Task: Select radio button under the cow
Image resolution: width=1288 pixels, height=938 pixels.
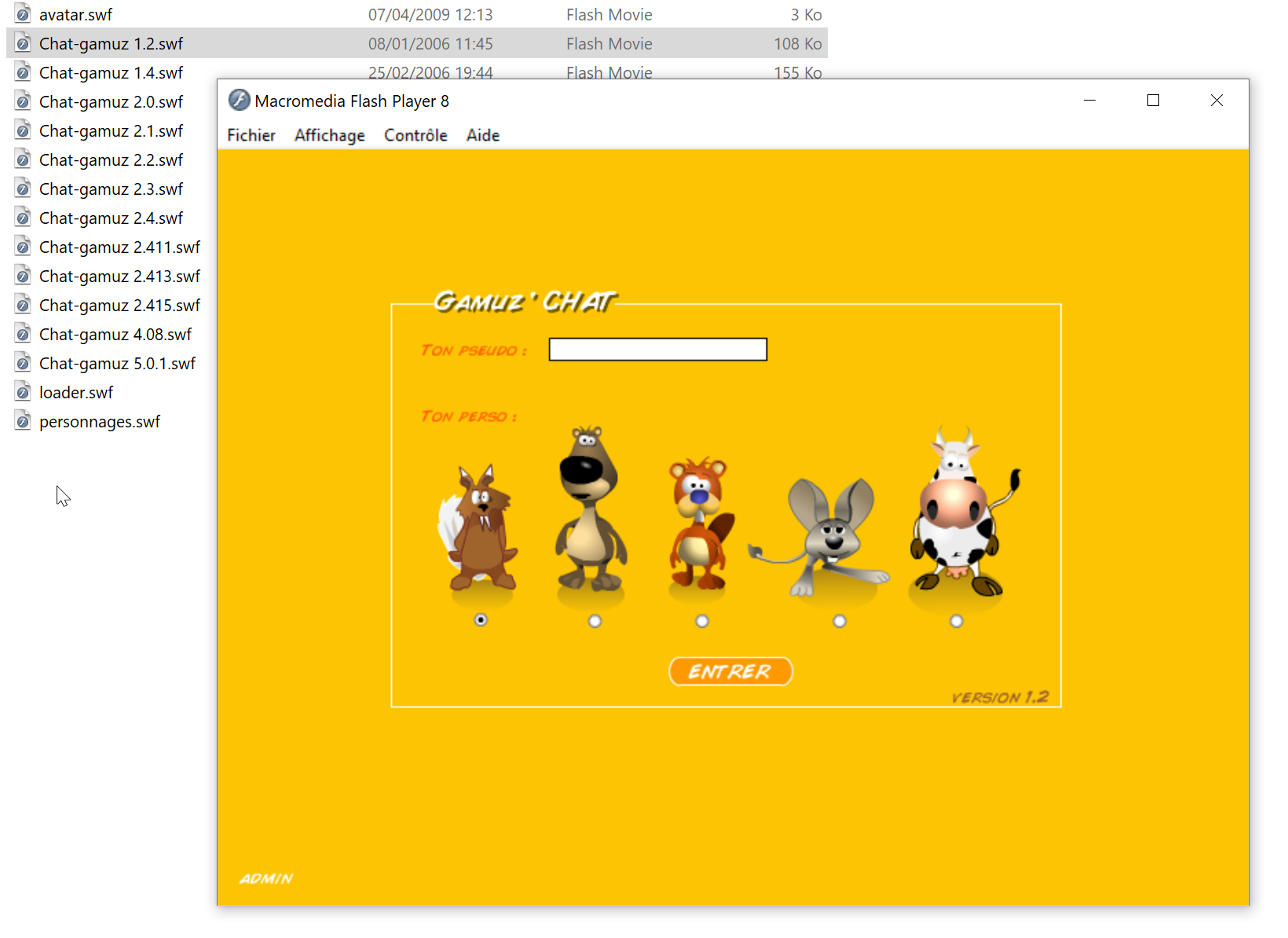Action: [956, 621]
